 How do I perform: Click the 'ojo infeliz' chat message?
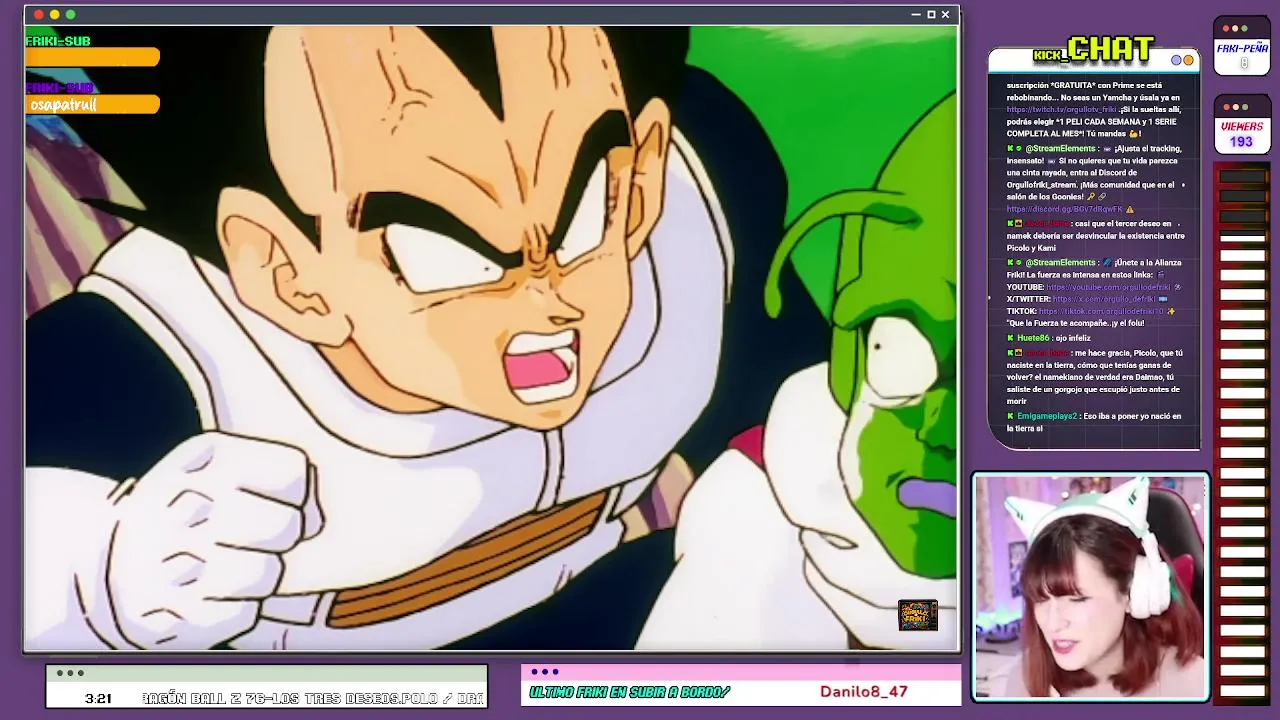coord(1072,338)
